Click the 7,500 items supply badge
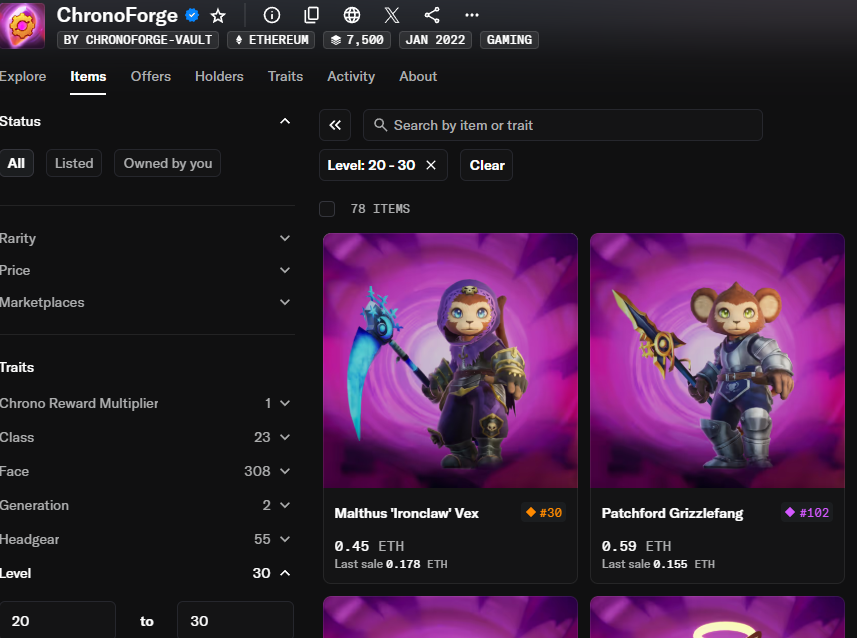This screenshot has height=638, width=857. click(x=357, y=40)
